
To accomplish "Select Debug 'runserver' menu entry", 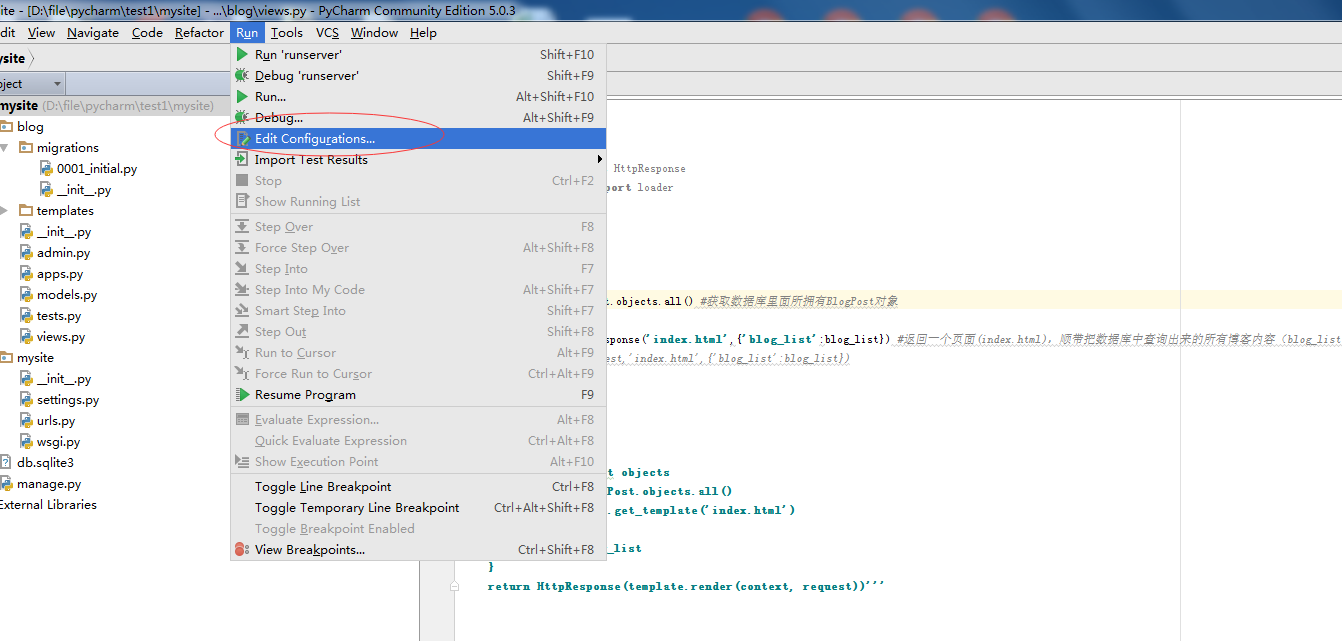I will point(418,76).
